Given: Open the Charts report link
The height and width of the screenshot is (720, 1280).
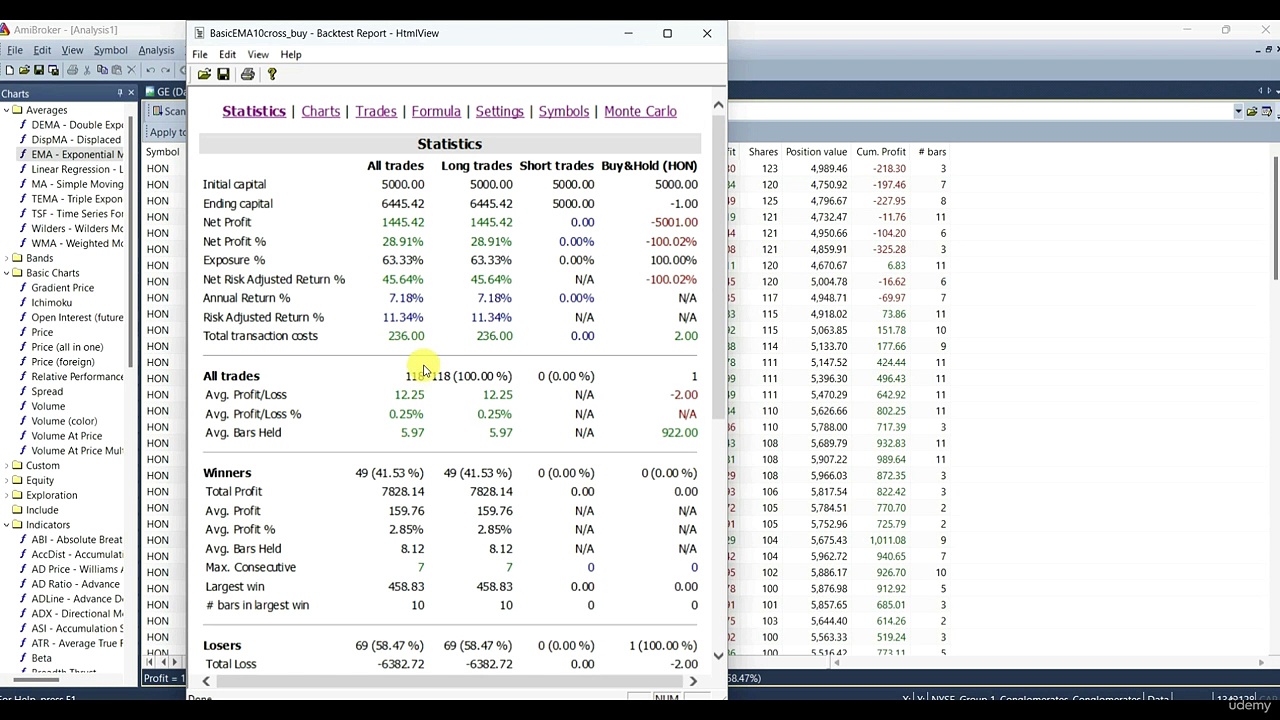Looking at the screenshot, I should click(321, 111).
